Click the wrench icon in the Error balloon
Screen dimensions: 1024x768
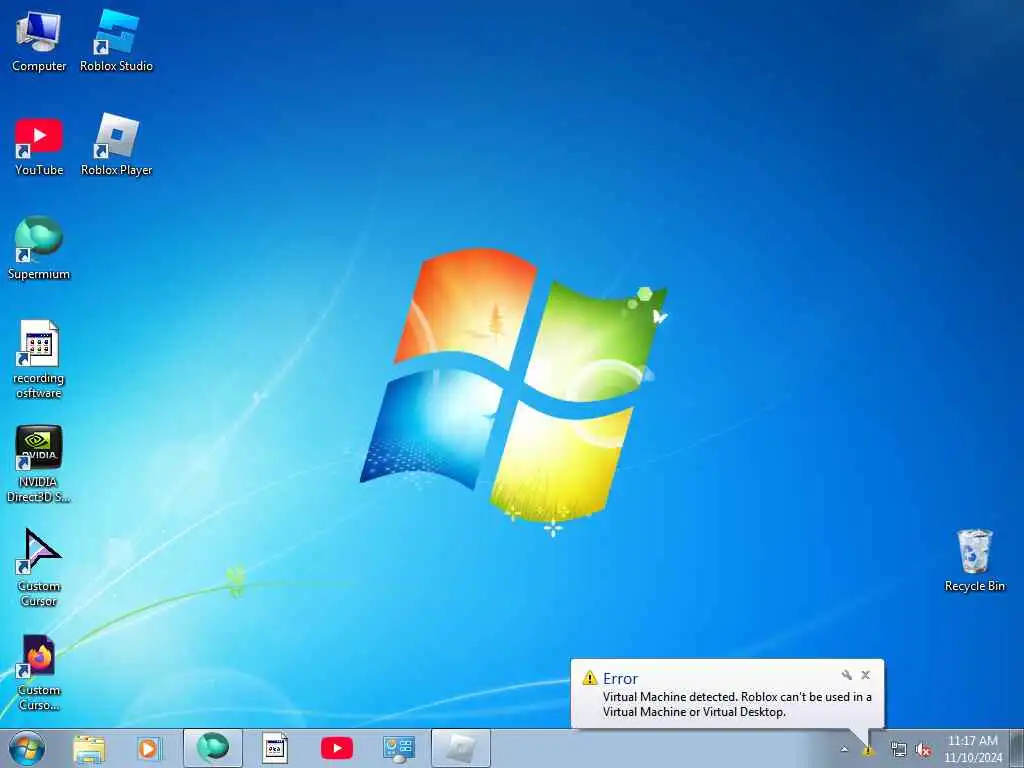point(846,675)
